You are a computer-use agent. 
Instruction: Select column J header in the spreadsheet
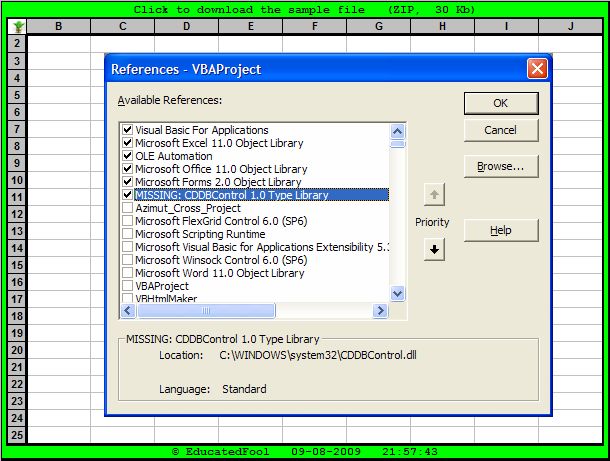point(570,26)
